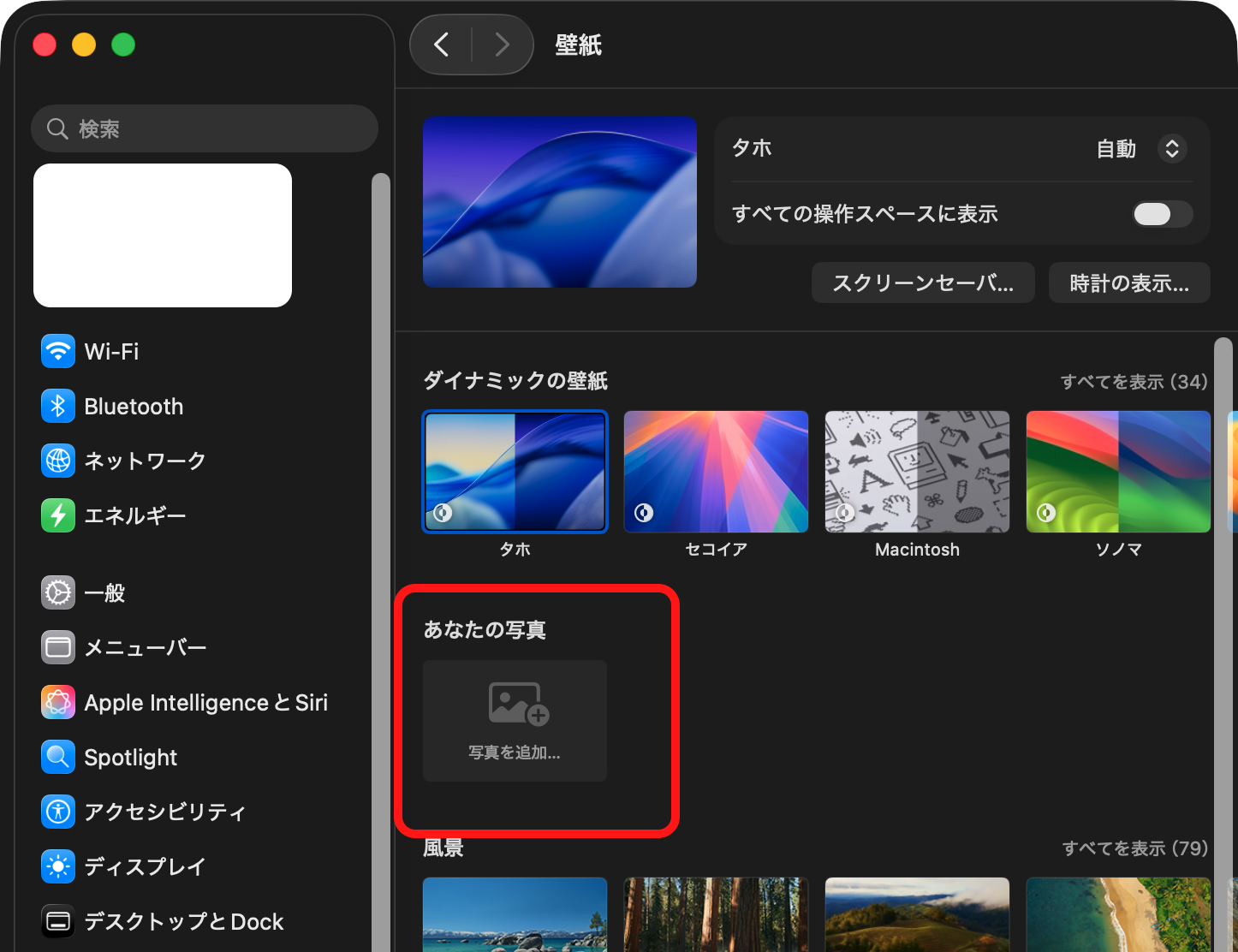Click the 写真を追加... tile

(x=515, y=721)
